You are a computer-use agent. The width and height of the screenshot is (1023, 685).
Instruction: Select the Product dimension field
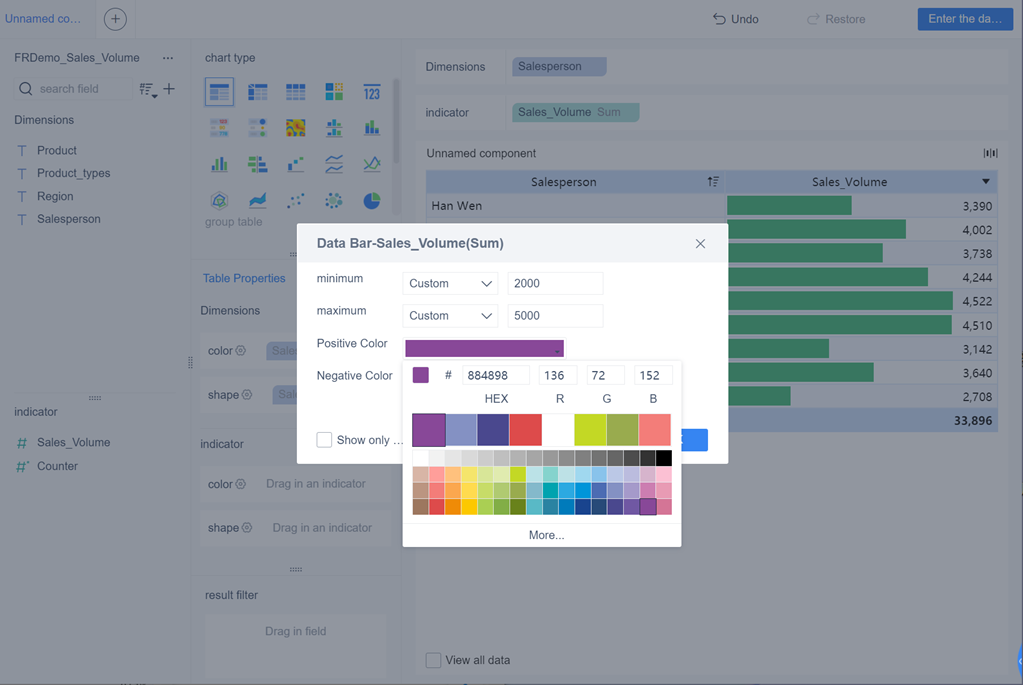click(x=57, y=151)
